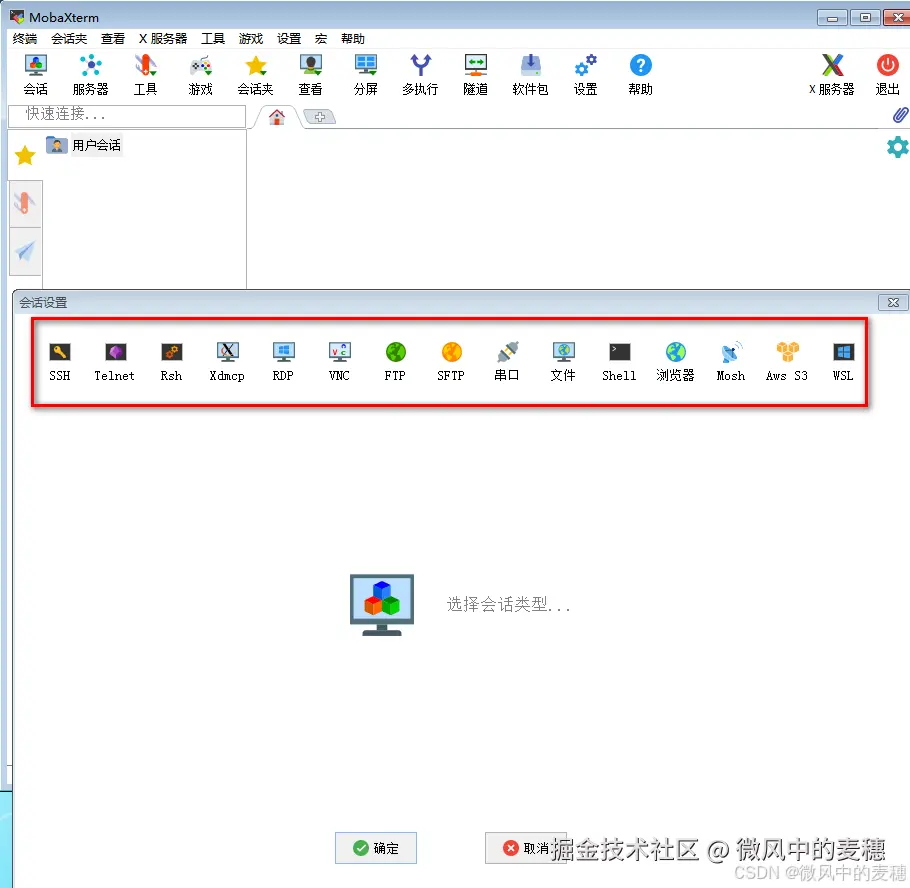Choose the FTP session type
The image size is (910, 888).
point(395,362)
